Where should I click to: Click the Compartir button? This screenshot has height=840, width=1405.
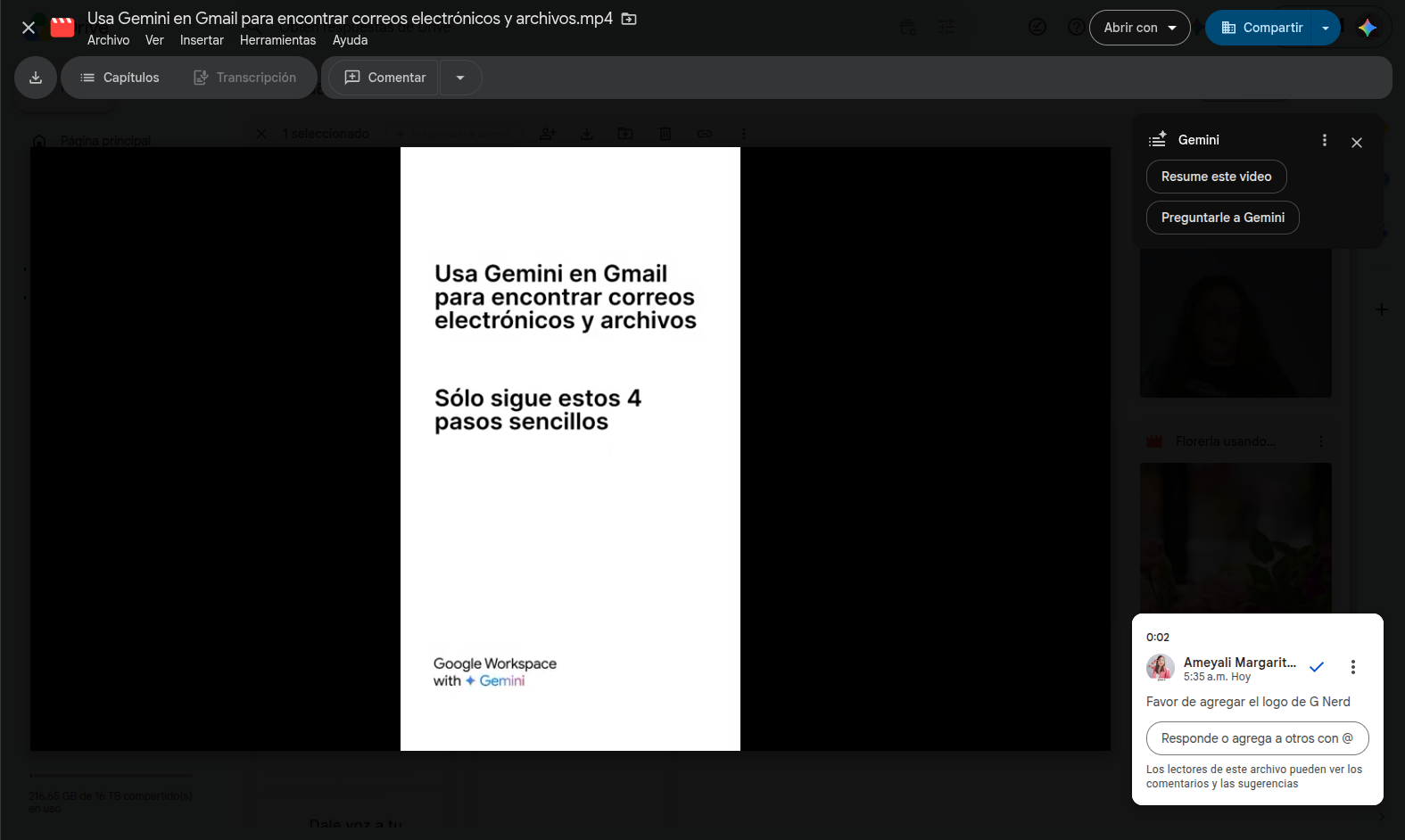pyautogui.click(x=1261, y=28)
